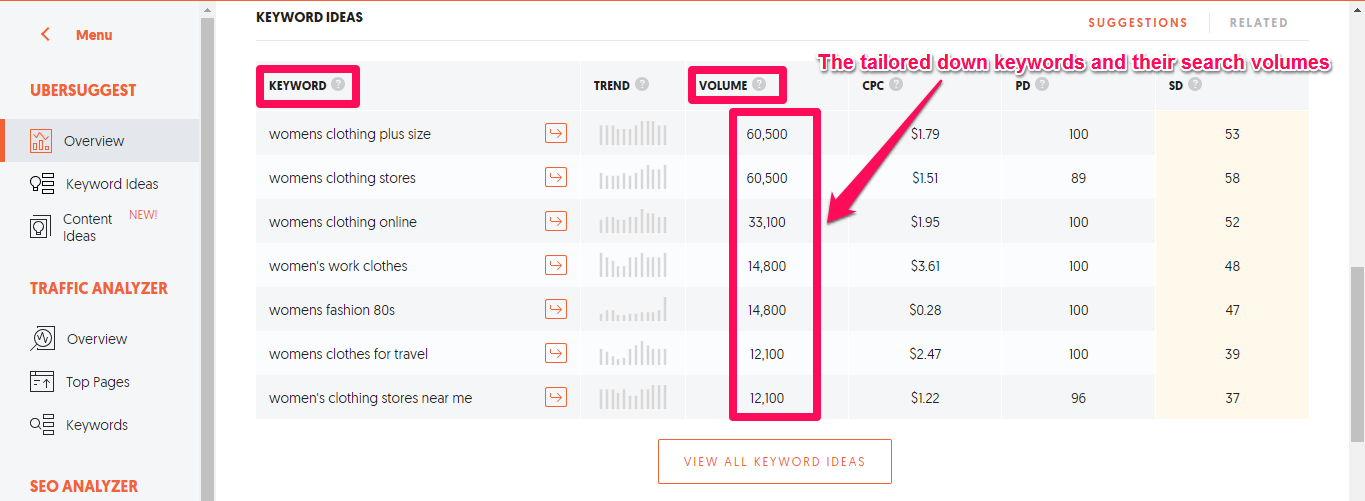
Task: Select Top Pages in sidebar menu
Action: (x=98, y=382)
